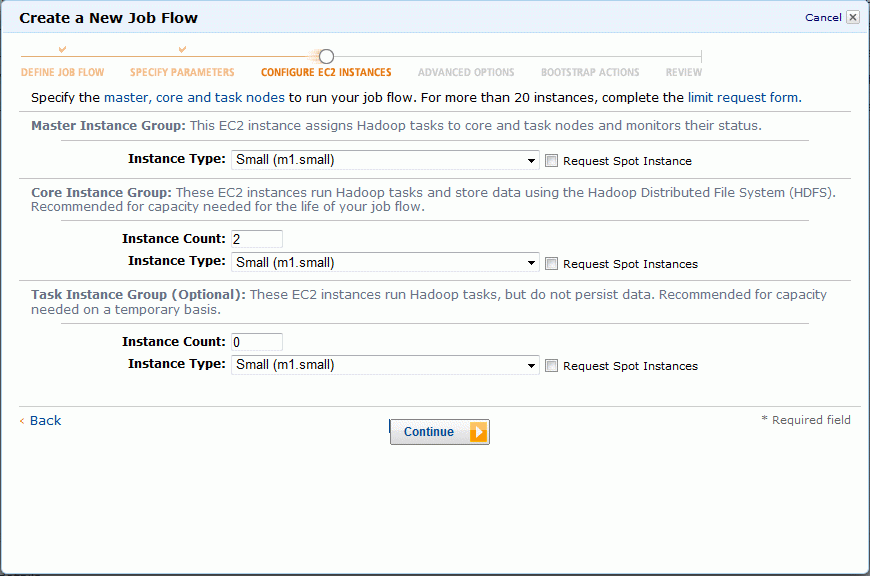This screenshot has width=870, height=576.
Task: Click the Define Job Flow checkmark
Action: tap(63, 49)
